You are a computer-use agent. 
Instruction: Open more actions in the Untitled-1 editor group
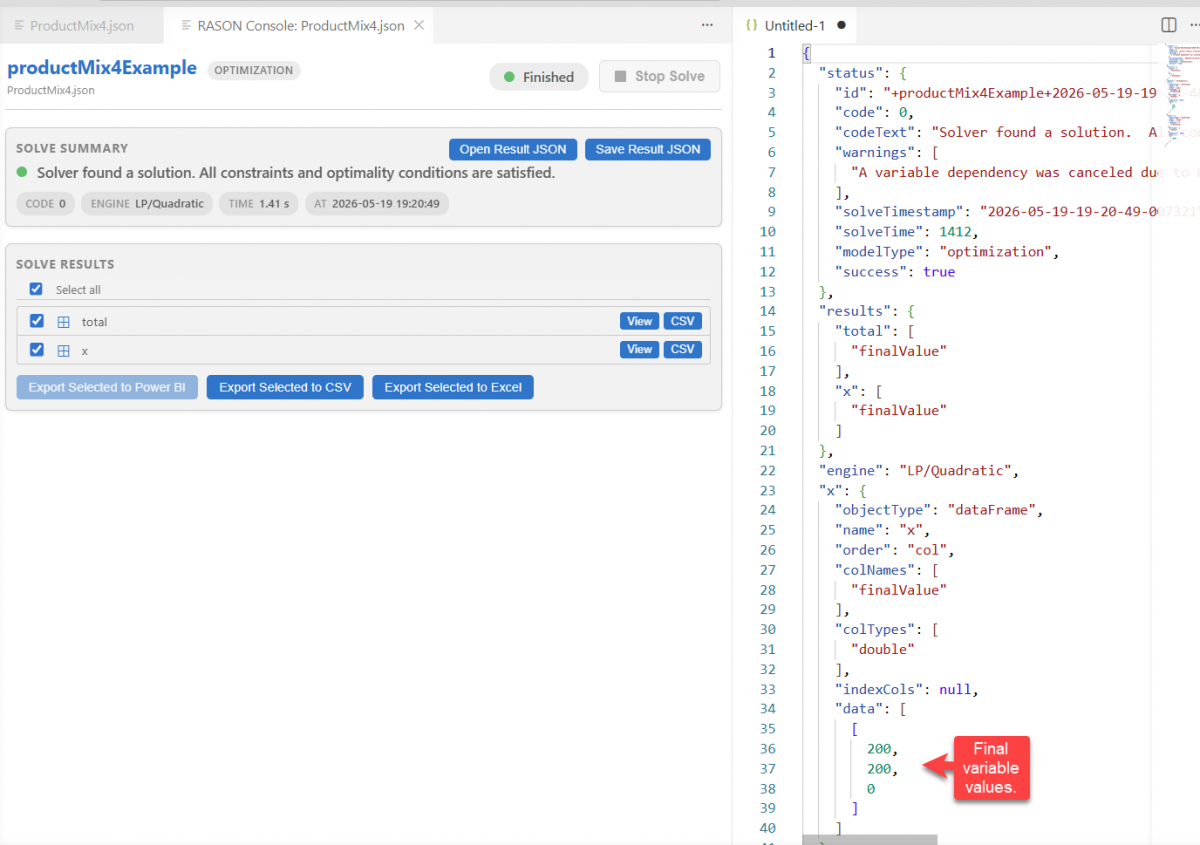click(x=1197, y=25)
